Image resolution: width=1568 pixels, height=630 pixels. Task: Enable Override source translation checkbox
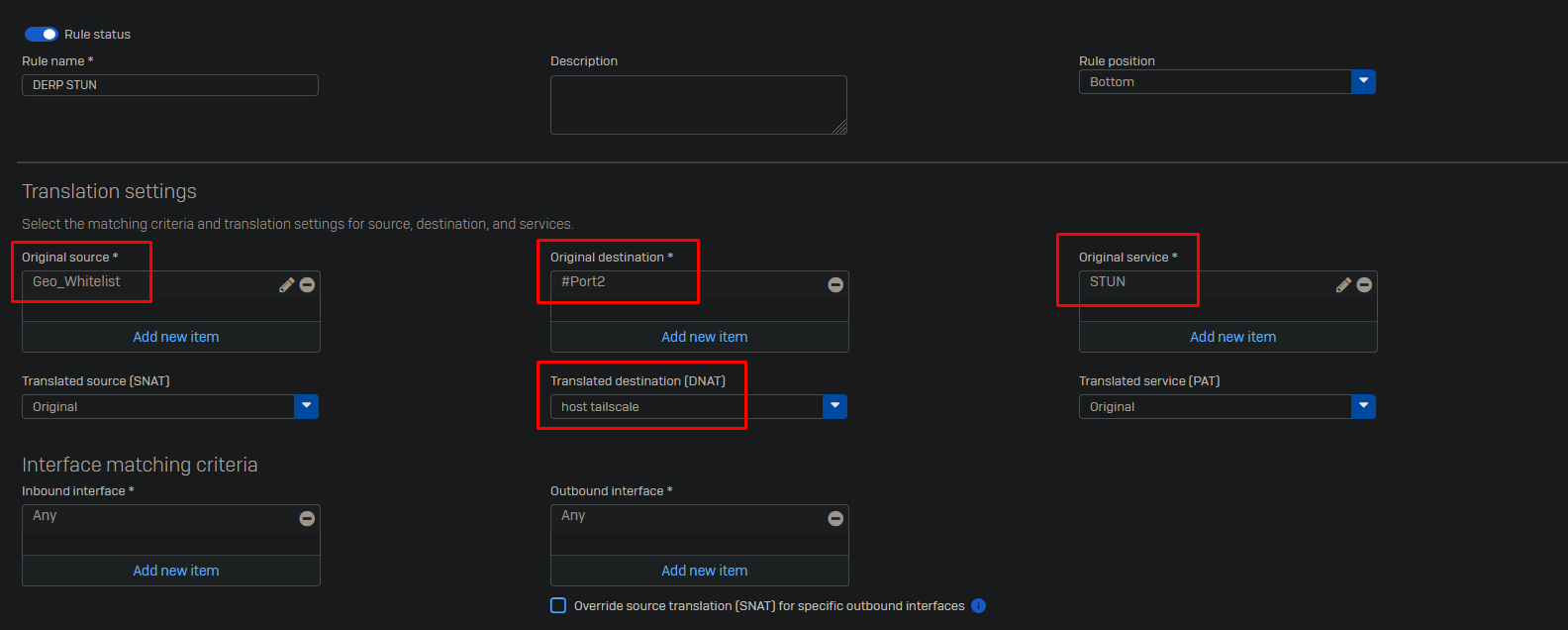558,606
